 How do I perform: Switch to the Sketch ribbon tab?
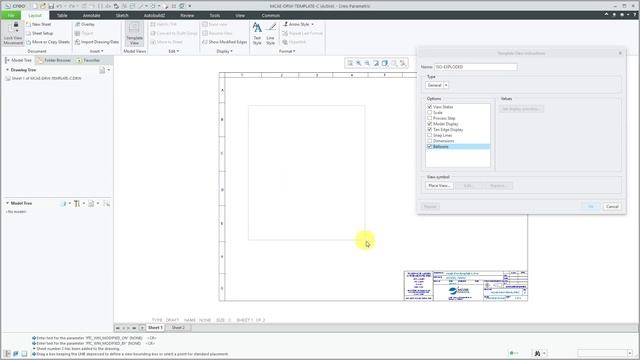pyautogui.click(x=122, y=16)
